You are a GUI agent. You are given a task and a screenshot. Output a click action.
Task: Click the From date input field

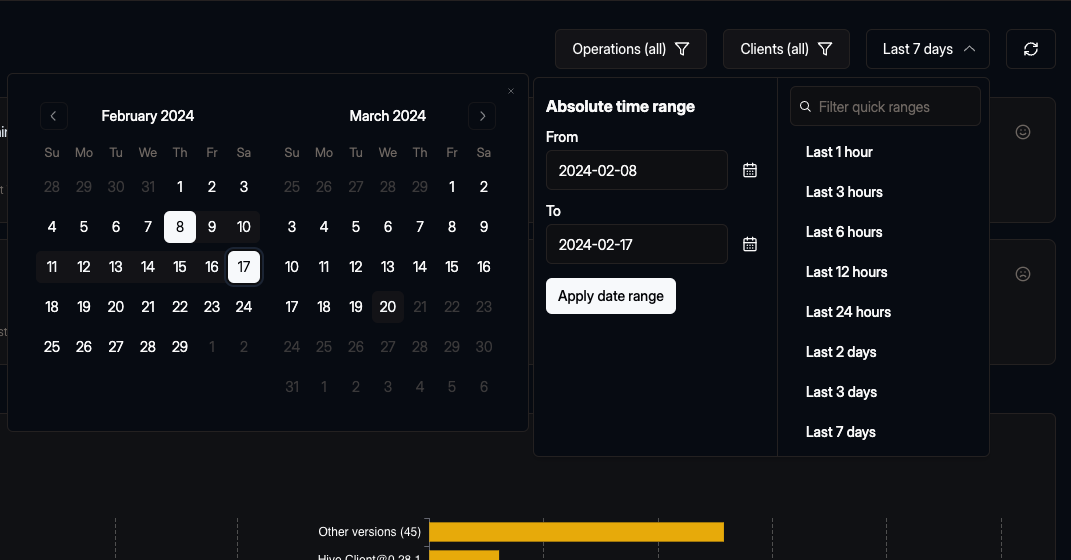coord(637,170)
